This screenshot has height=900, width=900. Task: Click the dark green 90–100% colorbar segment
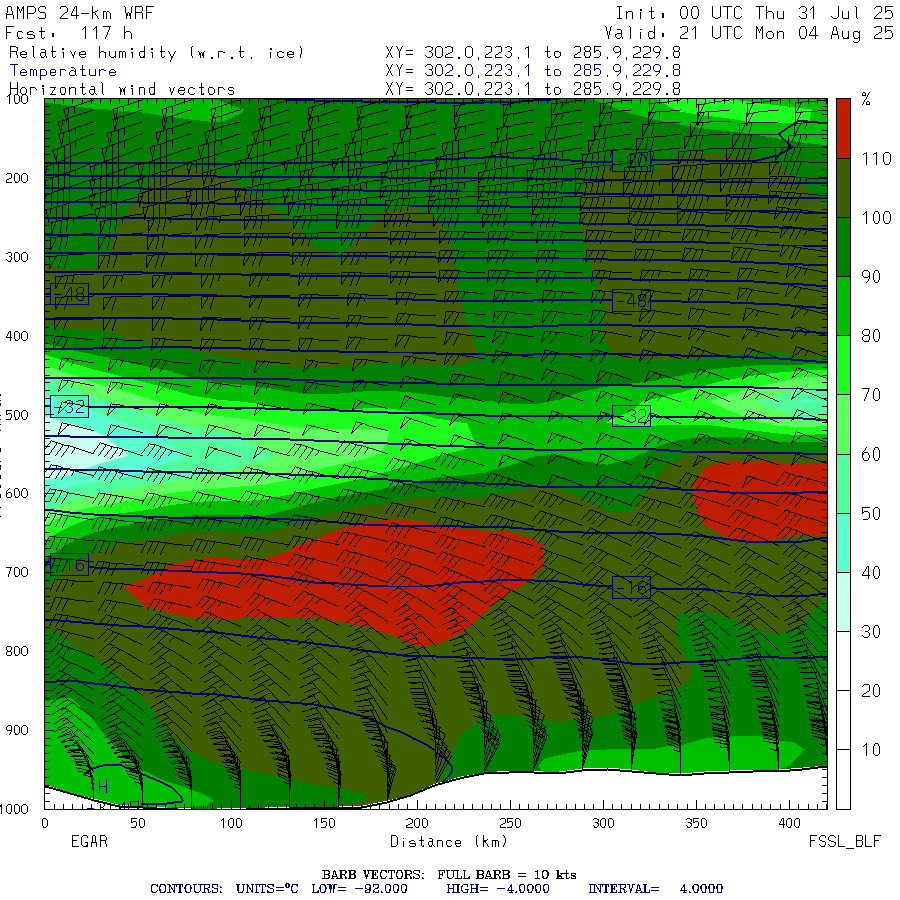pyautogui.click(x=843, y=247)
